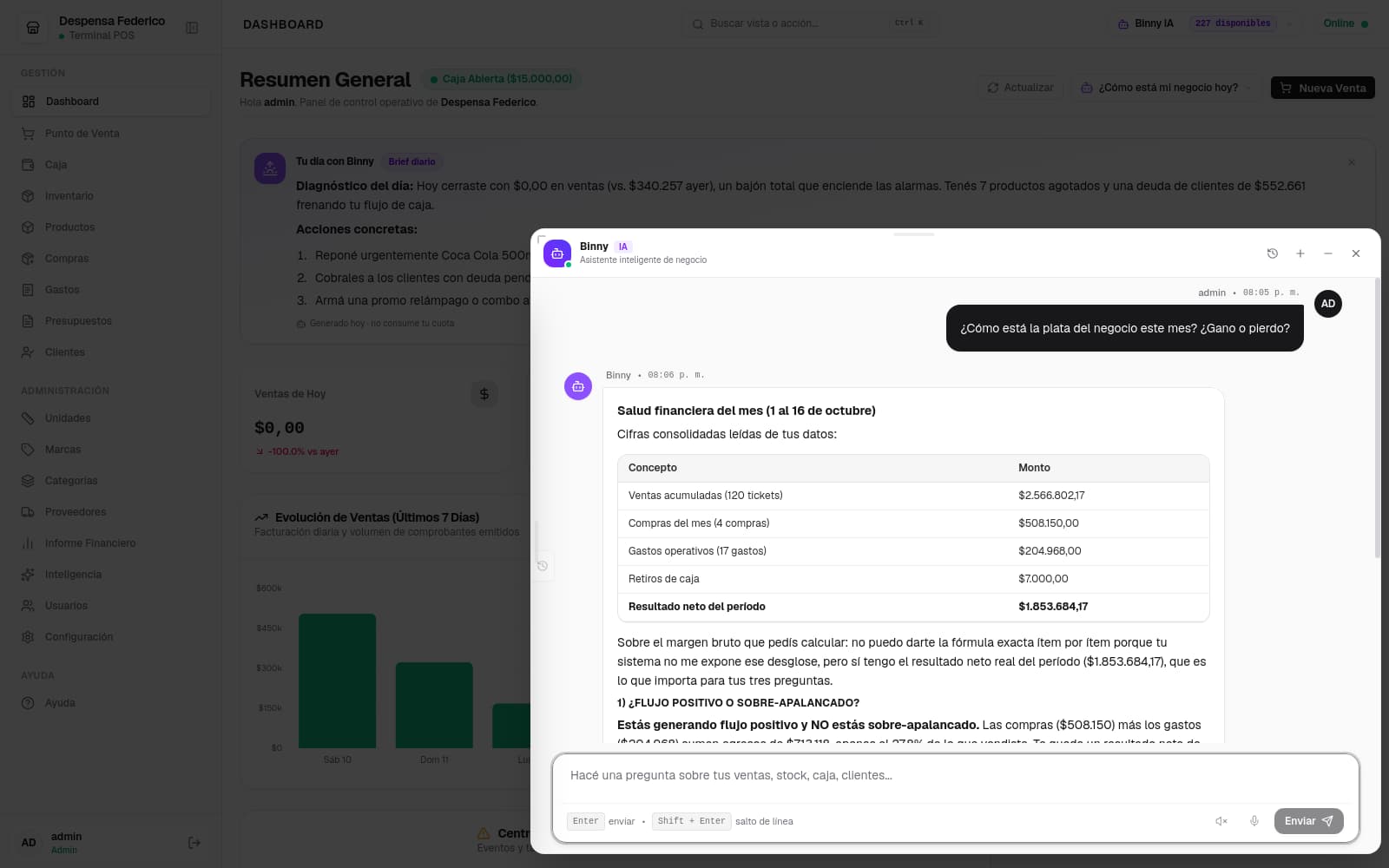Click the Categorías layers icon
This screenshot has height=868, width=1389.
tap(28, 481)
